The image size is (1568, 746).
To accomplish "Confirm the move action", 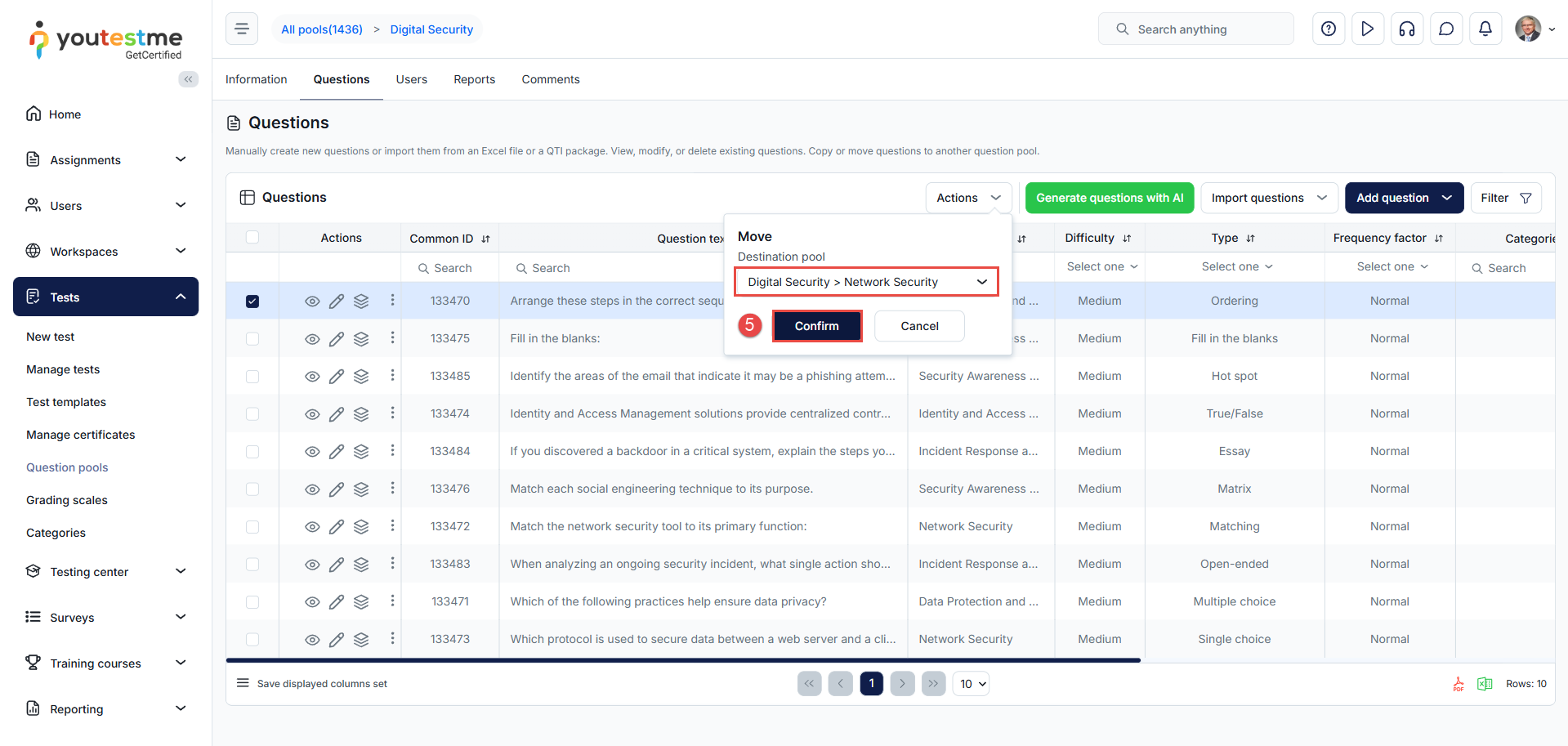I will (816, 326).
